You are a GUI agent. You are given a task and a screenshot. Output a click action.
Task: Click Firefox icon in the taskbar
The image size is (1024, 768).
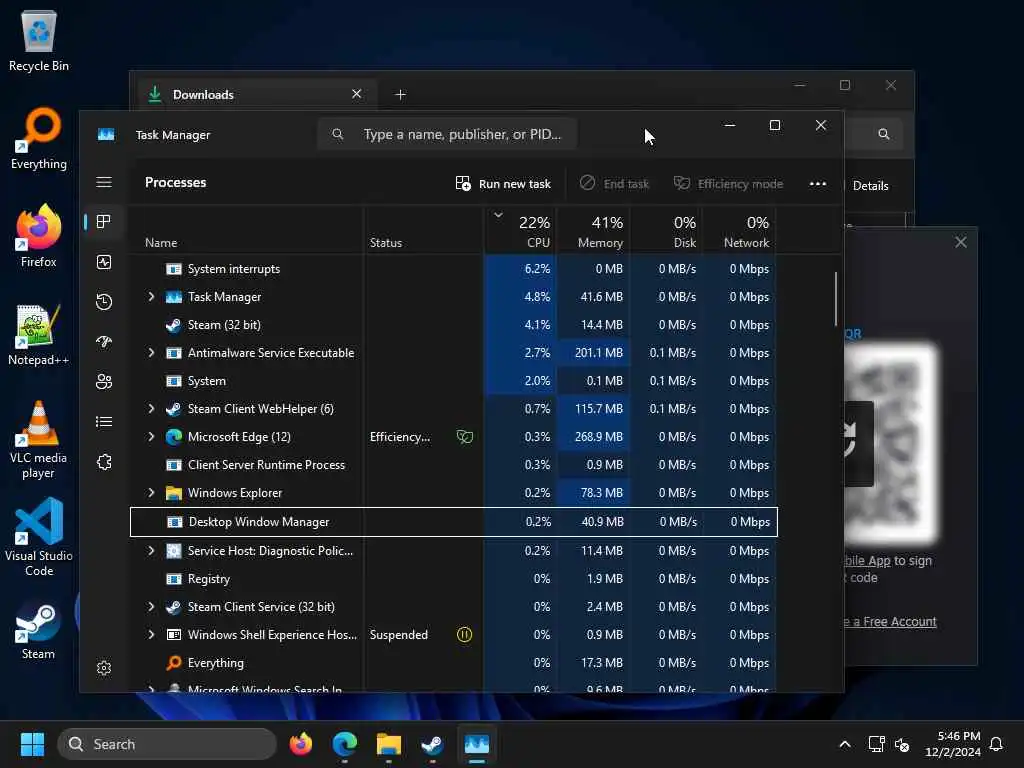coord(301,744)
